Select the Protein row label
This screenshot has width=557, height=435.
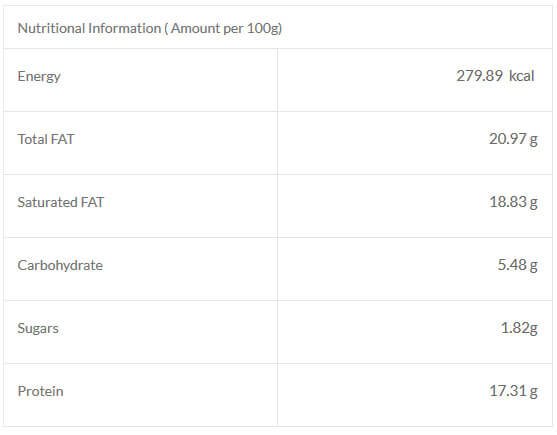(x=40, y=391)
